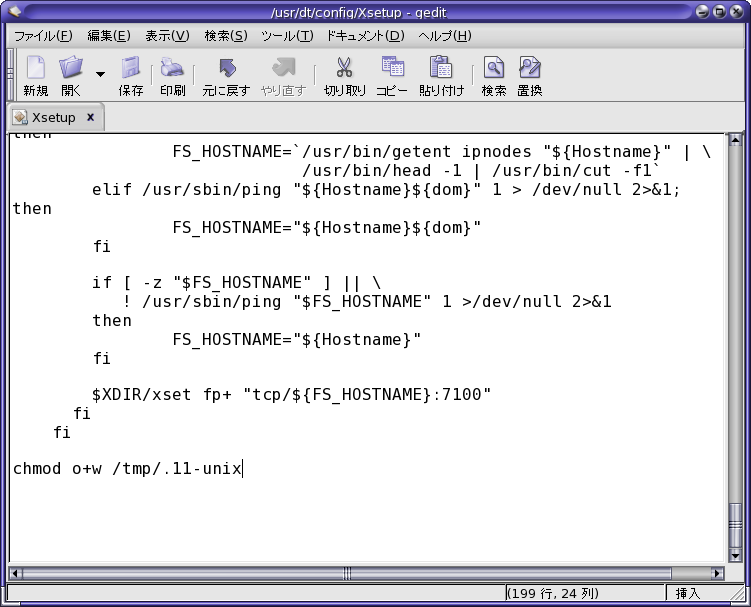751x607 pixels.
Task: Click the 印刷 (Print) toolbar icon
Action: 172,68
